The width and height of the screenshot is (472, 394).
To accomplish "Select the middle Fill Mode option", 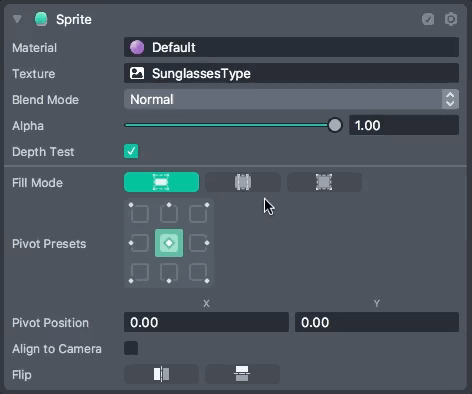I will click(x=243, y=182).
